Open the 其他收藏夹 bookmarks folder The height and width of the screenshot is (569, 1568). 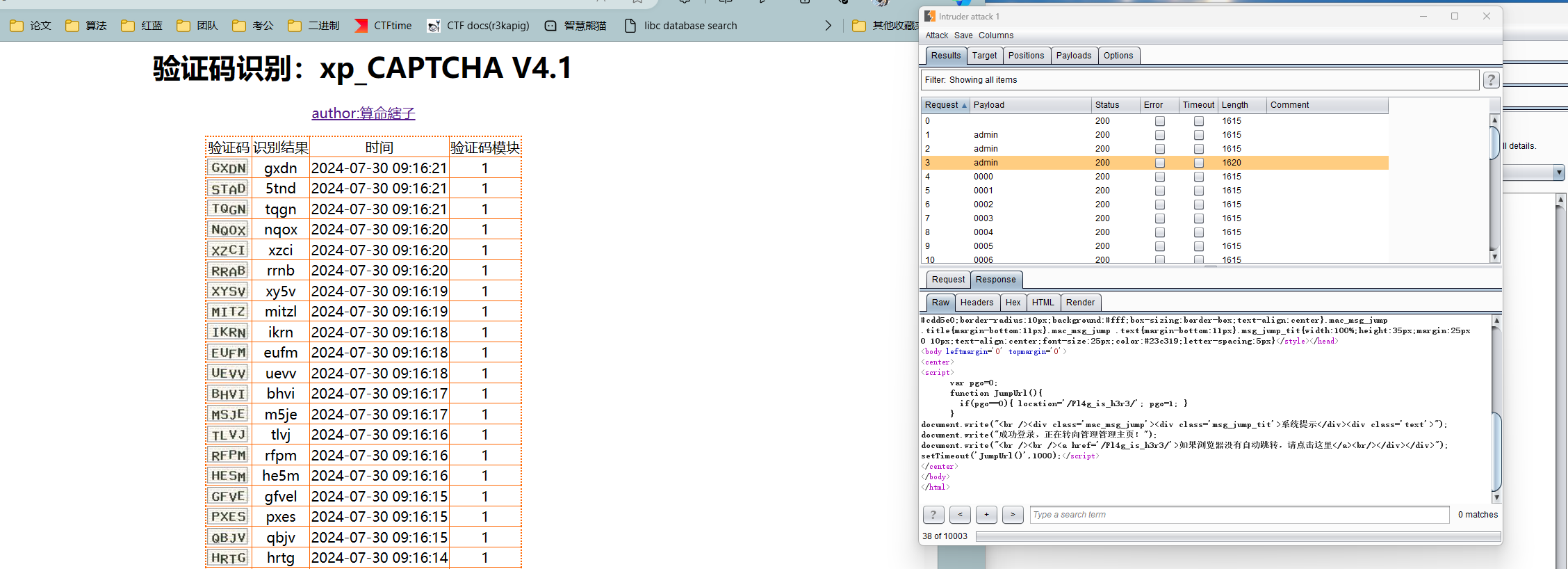(885, 26)
